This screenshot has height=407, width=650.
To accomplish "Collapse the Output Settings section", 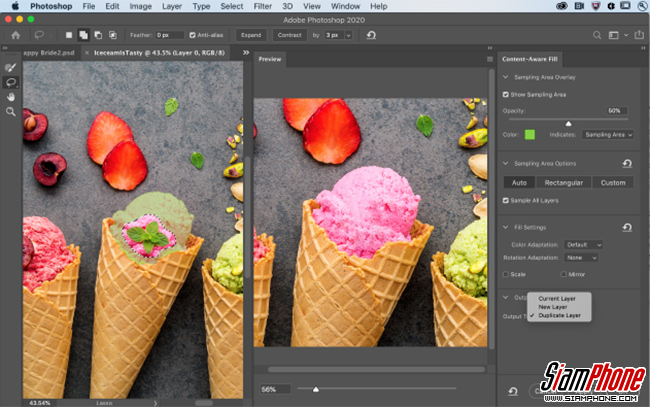I will (505, 297).
